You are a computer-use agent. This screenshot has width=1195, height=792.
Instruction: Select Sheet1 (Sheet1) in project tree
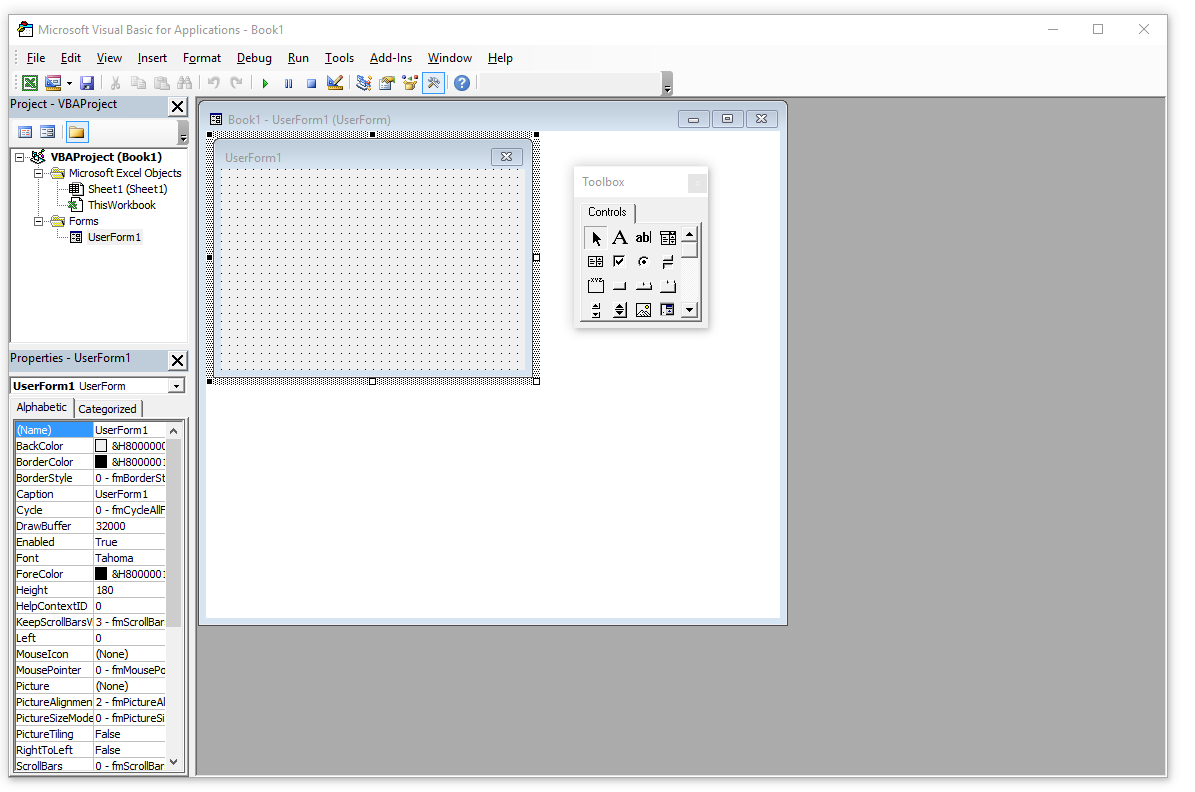(x=127, y=189)
